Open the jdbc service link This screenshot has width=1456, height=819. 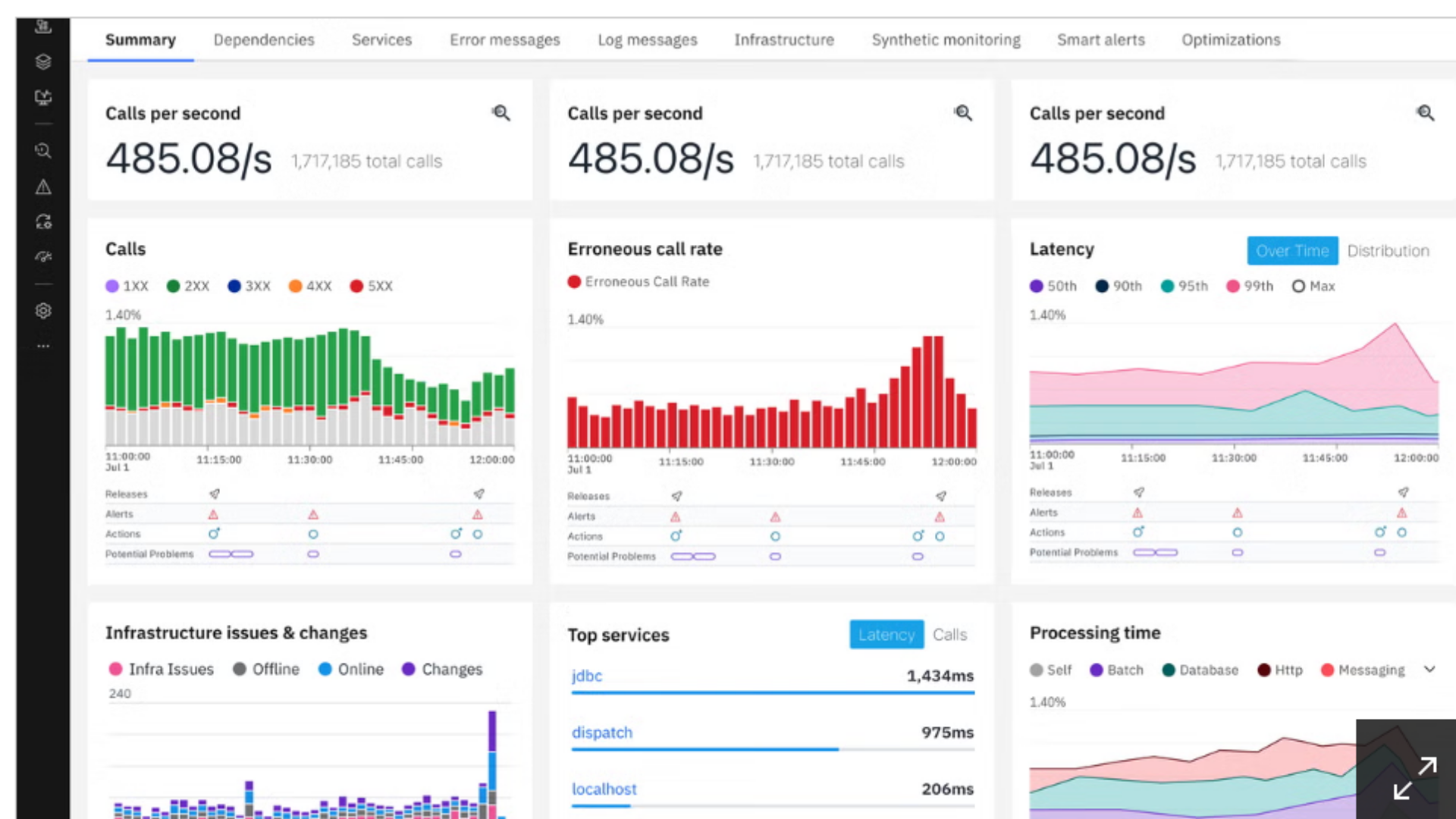[x=587, y=676]
